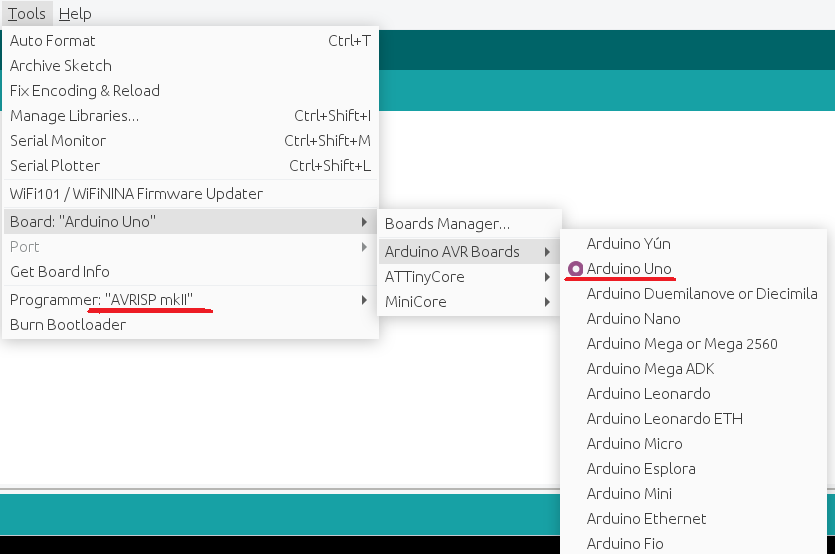
Task: Select Arduino Mega or Mega 2560
Action: point(693,344)
